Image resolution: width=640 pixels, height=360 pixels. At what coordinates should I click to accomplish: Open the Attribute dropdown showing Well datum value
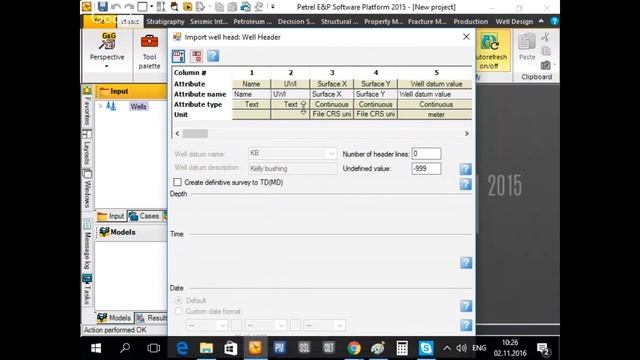point(436,84)
